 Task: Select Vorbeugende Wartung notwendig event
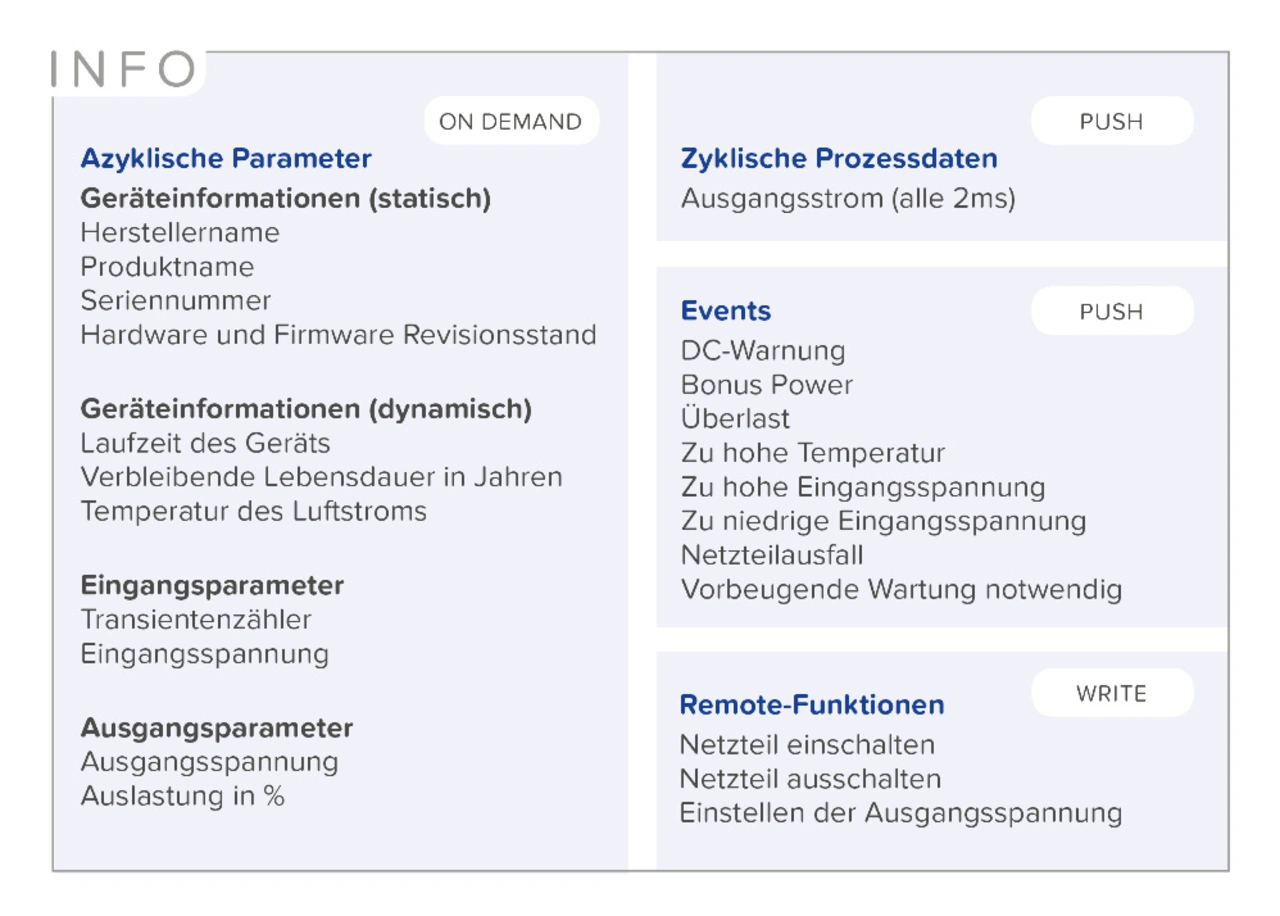(x=901, y=589)
